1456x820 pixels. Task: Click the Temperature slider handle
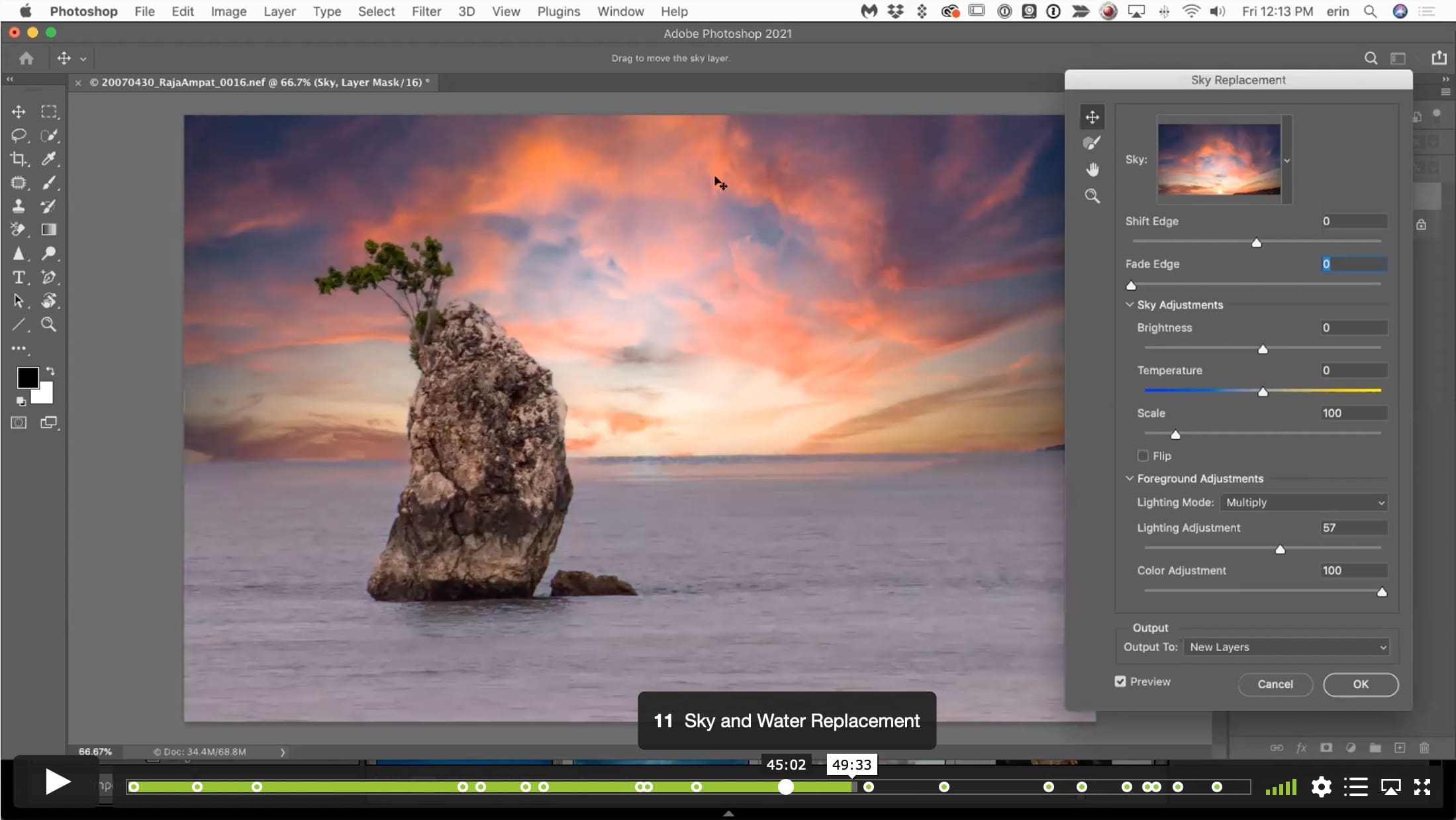(1263, 391)
